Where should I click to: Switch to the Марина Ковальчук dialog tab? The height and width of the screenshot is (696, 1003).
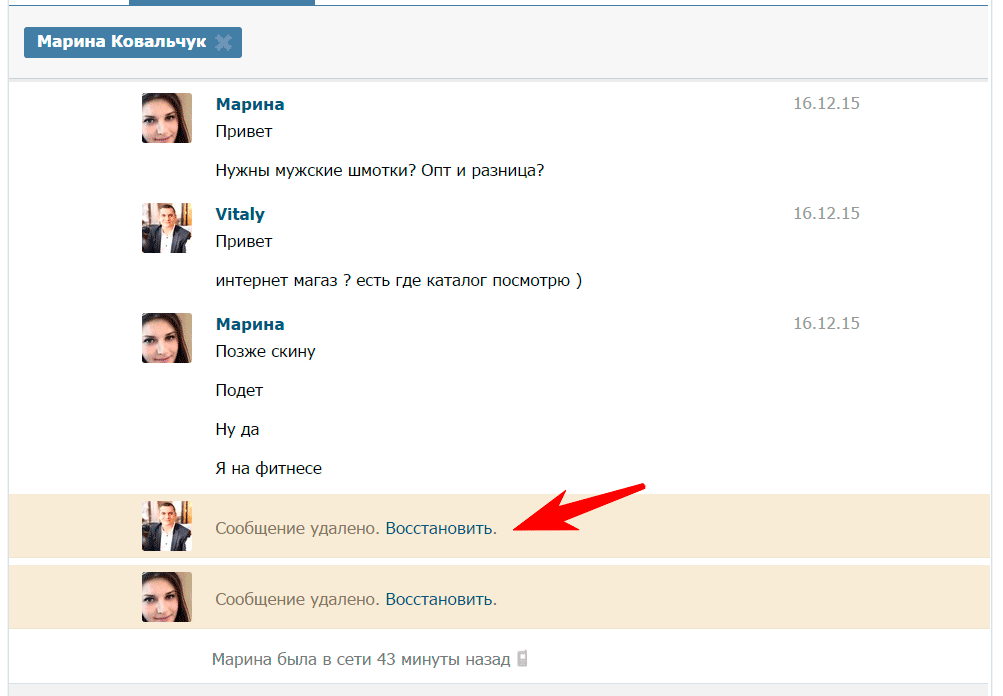(121, 42)
